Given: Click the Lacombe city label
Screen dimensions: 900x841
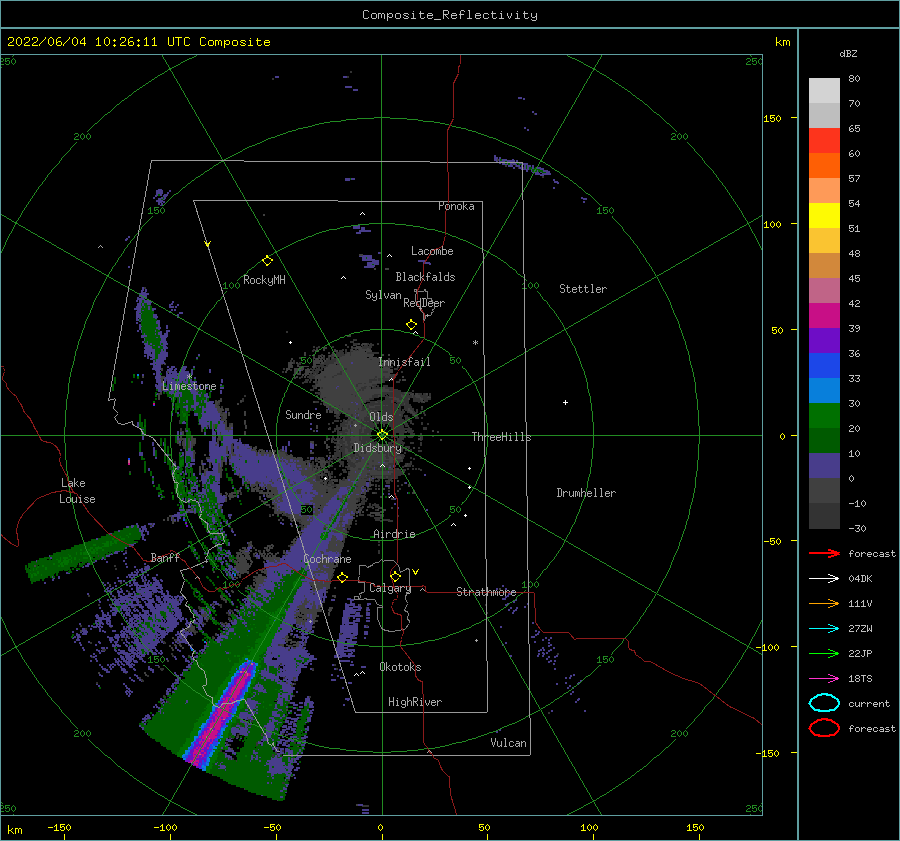Looking at the screenshot, I should tap(432, 251).
